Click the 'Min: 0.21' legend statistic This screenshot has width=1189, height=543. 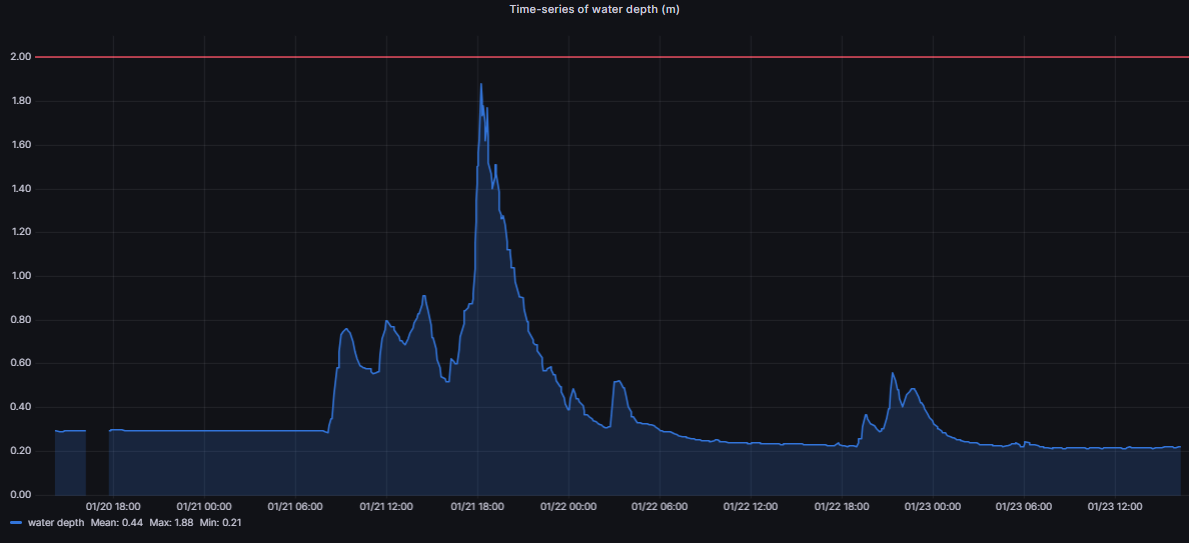(220, 522)
